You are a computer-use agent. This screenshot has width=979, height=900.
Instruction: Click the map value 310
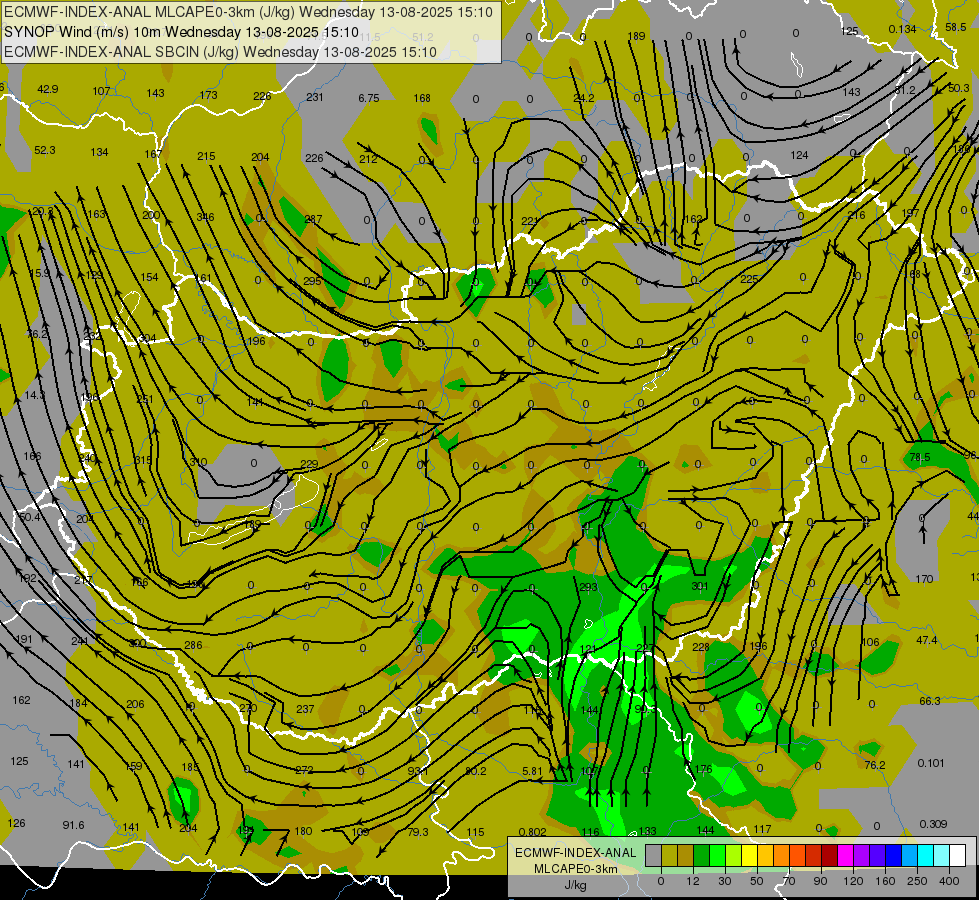click(198, 462)
